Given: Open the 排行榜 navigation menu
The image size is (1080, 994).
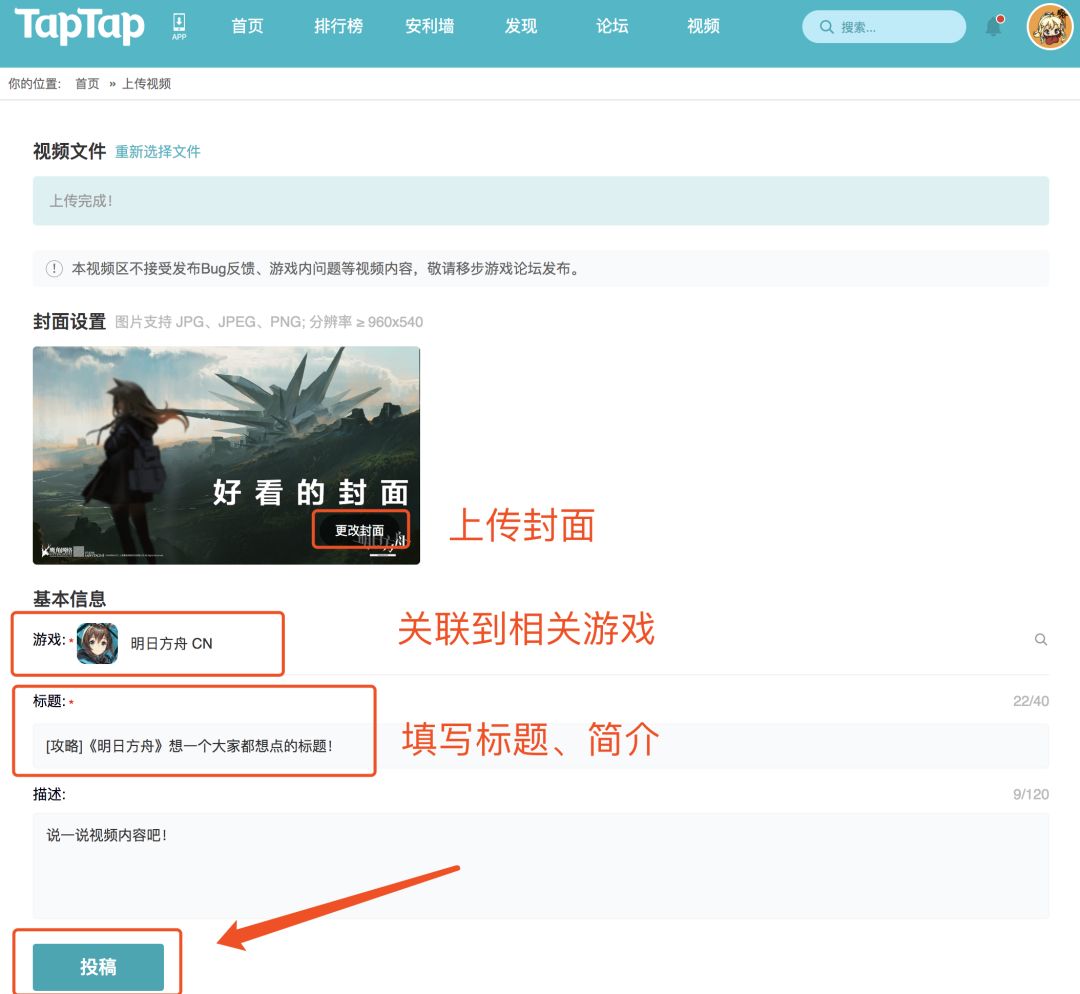Looking at the screenshot, I should (337, 27).
